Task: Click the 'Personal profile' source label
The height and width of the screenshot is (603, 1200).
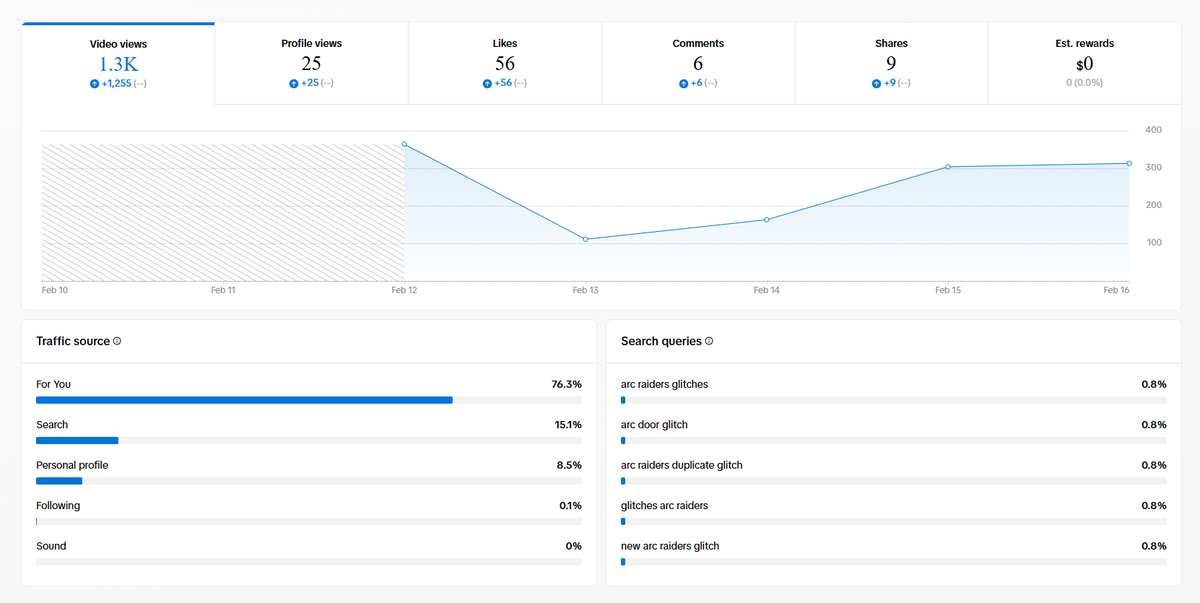Action: coord(72,465)
